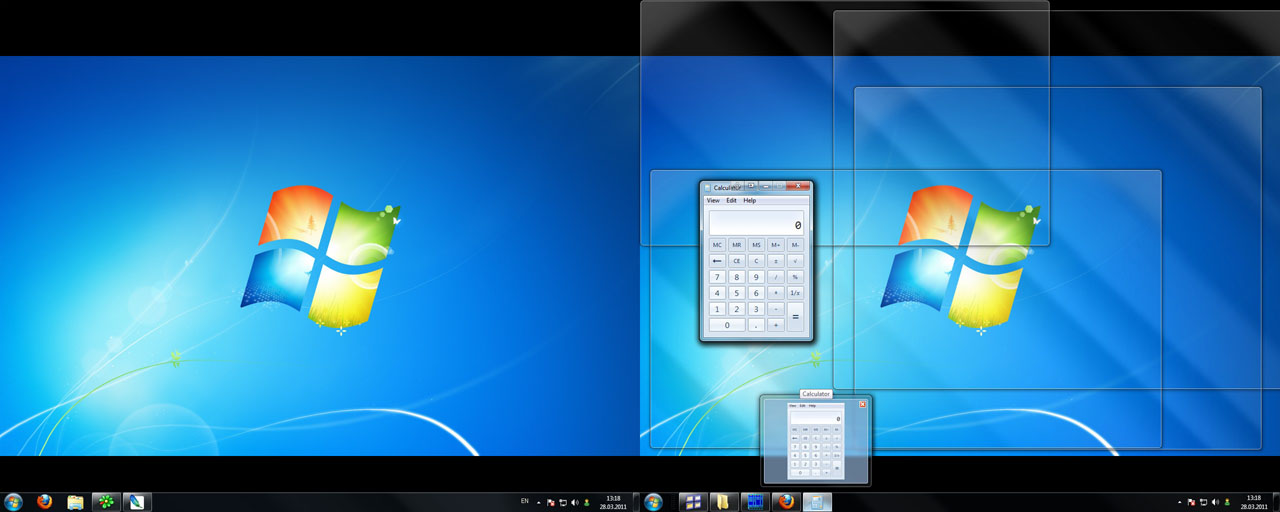Click the multiply key in Calculator

(776, 293)
